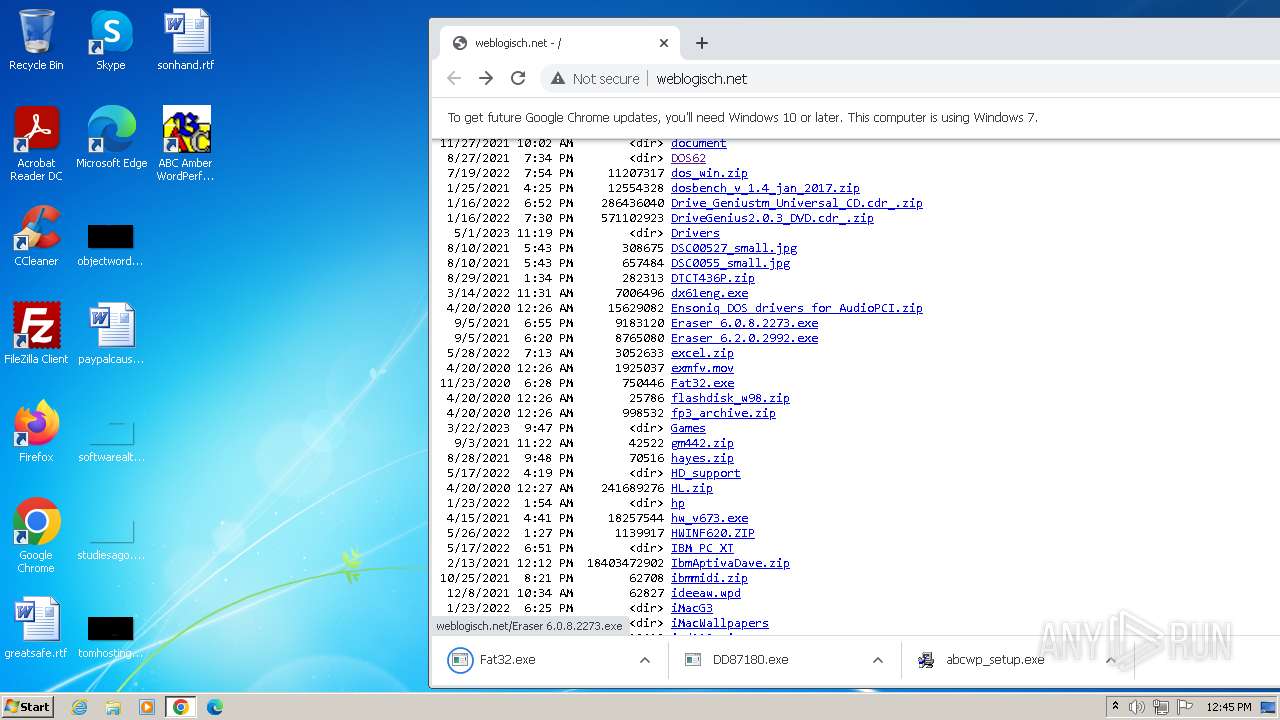Download dx61eng.exe
The image size is (1280, 720).
click(709, 293)
